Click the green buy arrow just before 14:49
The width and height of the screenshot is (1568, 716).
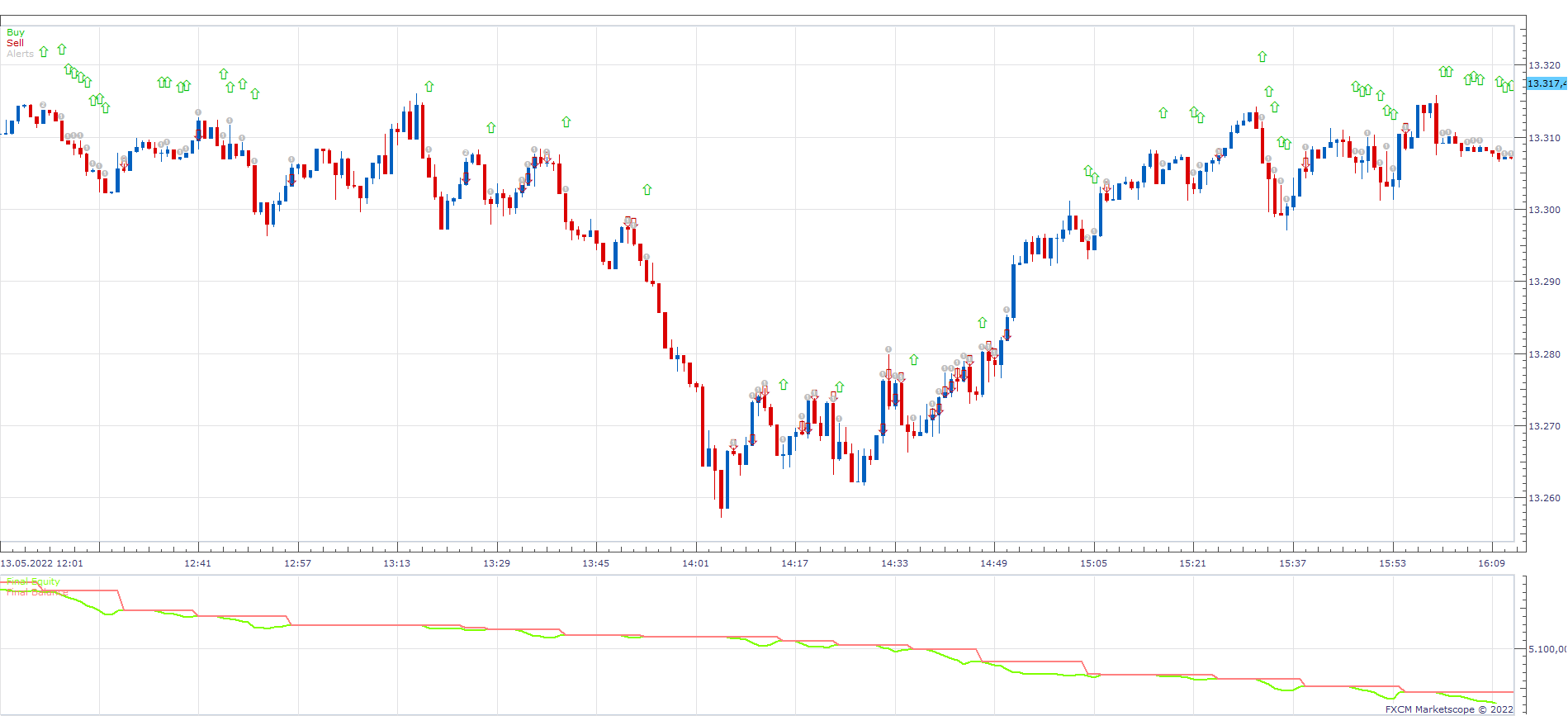982,322
